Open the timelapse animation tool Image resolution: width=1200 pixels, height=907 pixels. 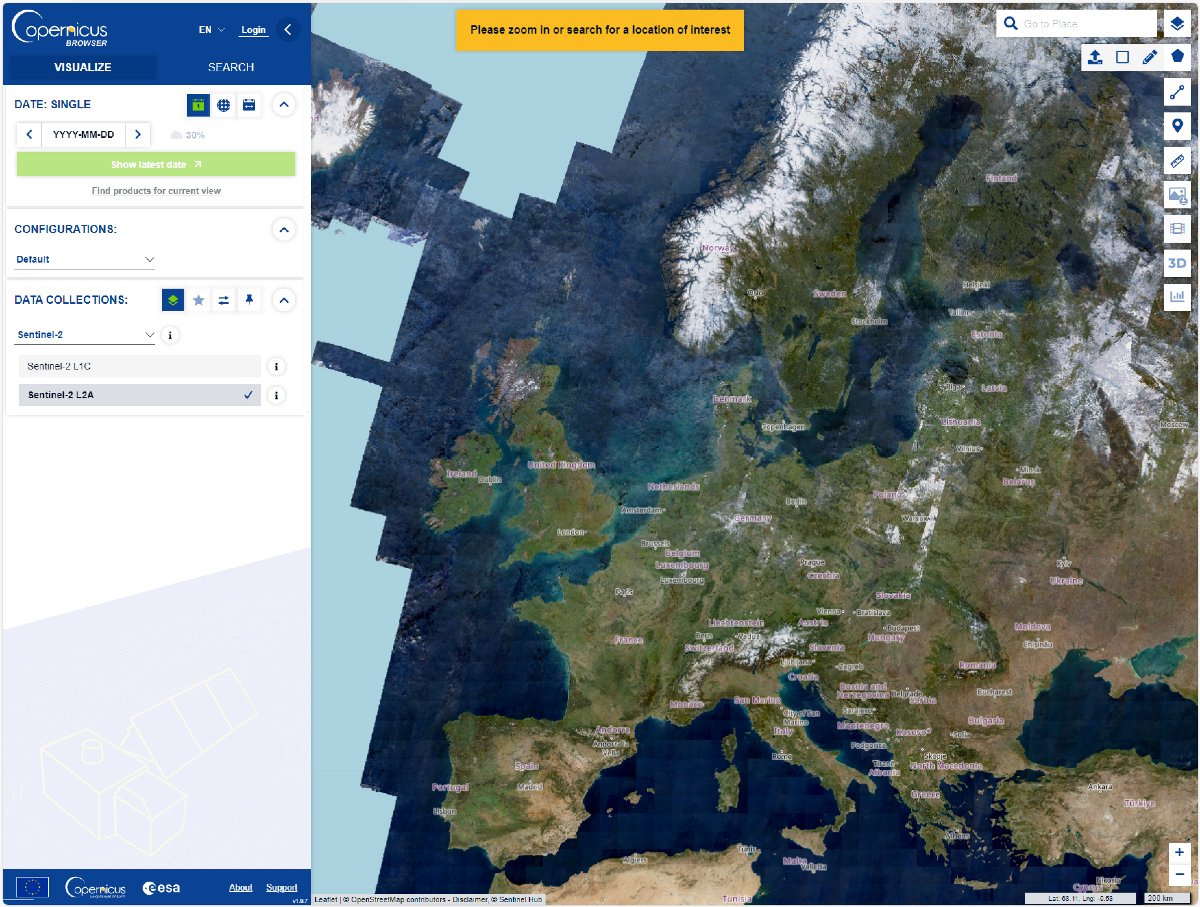click(x=1178, y=229)
